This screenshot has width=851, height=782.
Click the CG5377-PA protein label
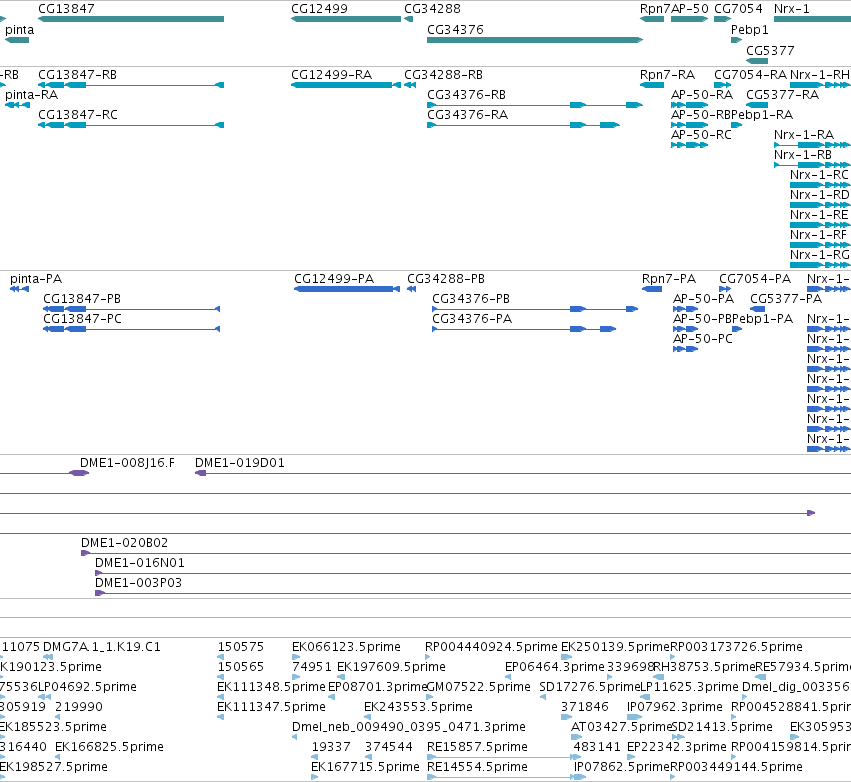[786, 299]
